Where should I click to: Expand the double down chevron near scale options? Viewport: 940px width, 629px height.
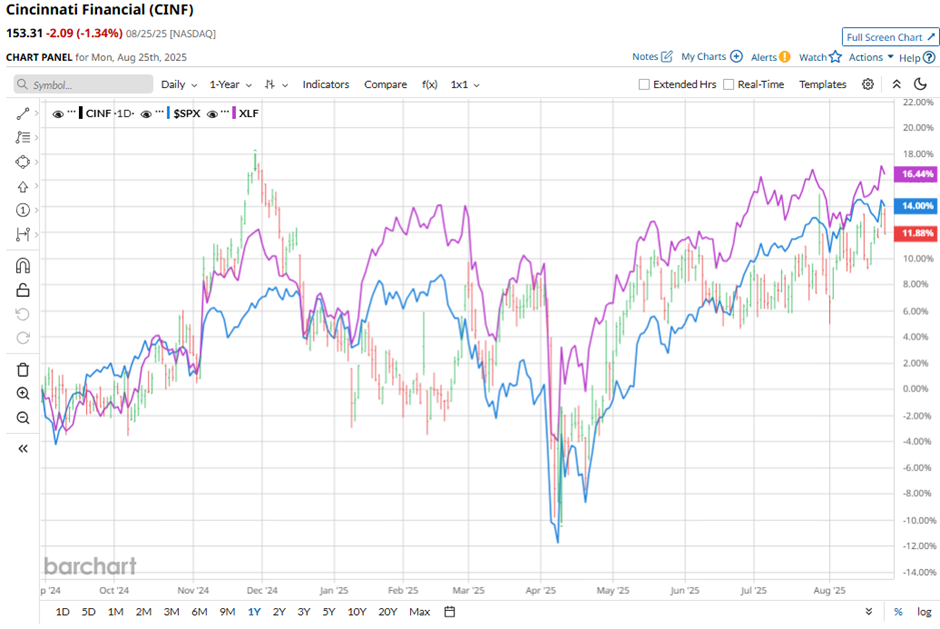pyautogui.click(x=869, y=612)
